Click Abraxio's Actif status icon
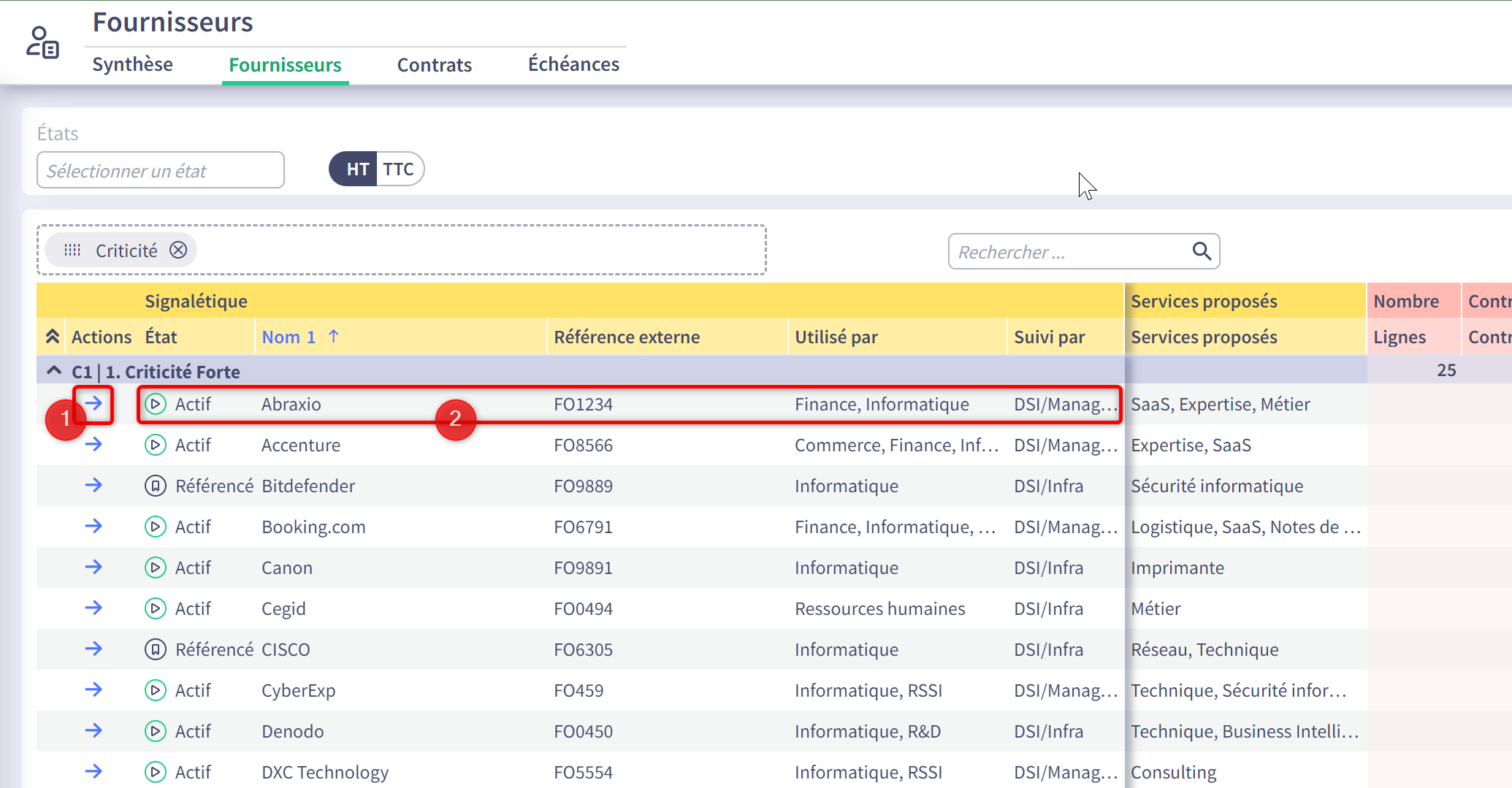This screenshot has width=1512, height=788. (x=156, y=404)
